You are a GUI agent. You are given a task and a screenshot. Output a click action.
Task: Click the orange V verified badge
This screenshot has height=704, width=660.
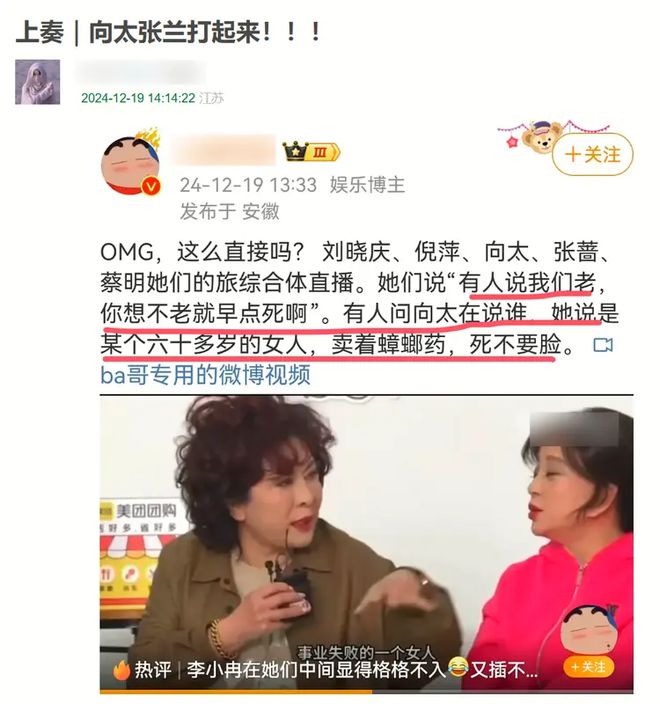point(151,185)
